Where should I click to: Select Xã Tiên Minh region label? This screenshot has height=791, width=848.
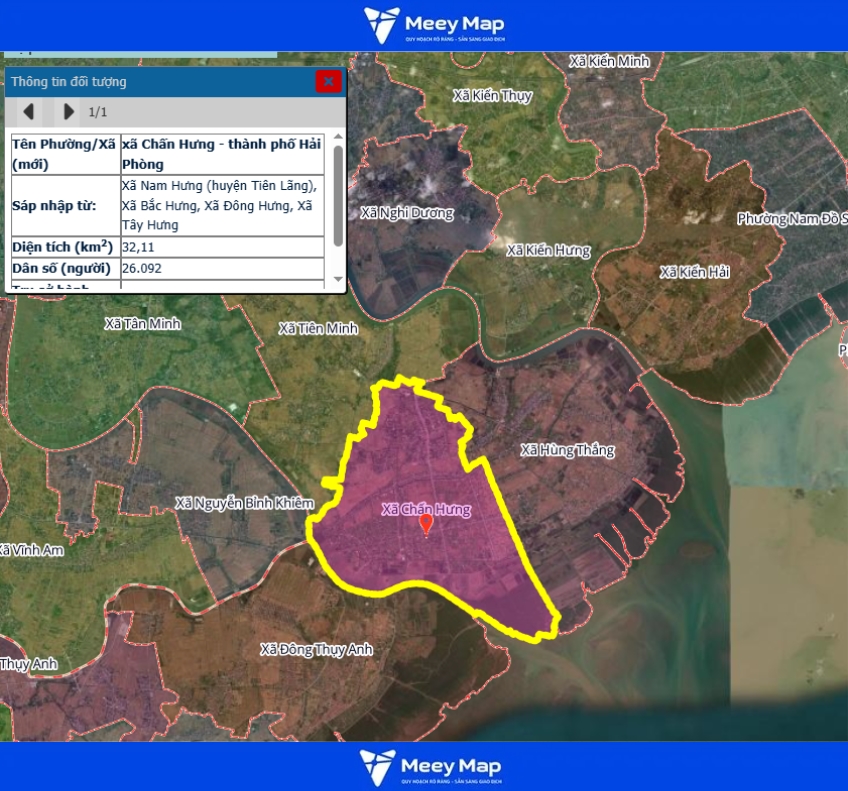point(318,328)
